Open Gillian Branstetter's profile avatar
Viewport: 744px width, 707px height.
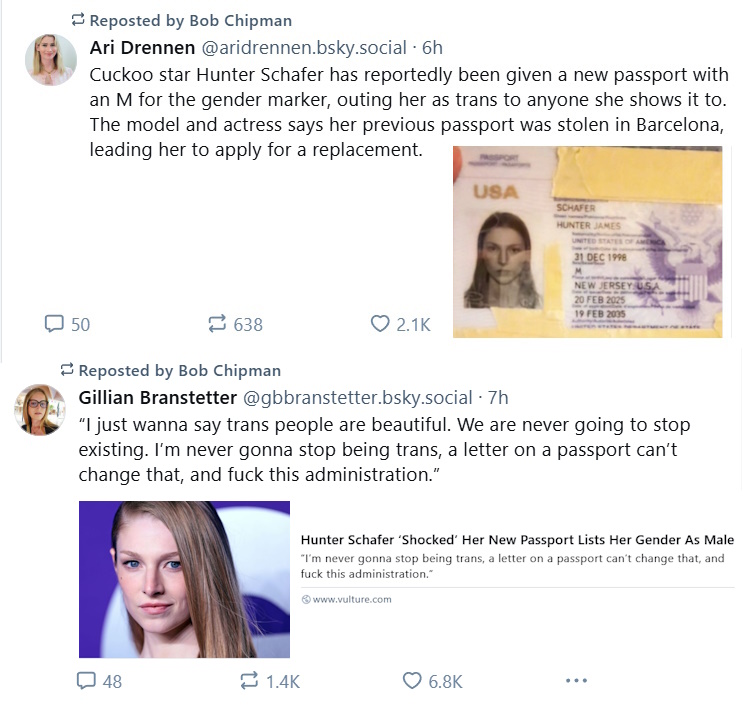pyautogui.click(x=40, y=409)
